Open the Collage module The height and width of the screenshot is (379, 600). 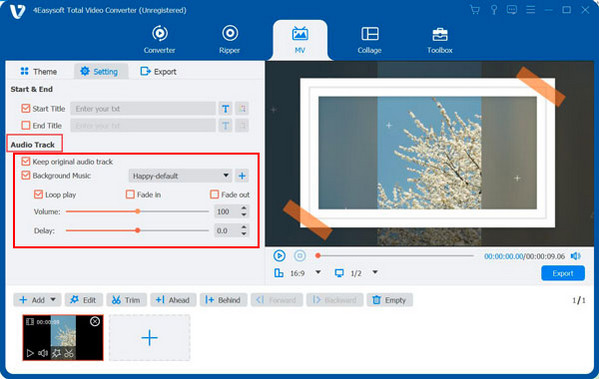tap(370, 39)
